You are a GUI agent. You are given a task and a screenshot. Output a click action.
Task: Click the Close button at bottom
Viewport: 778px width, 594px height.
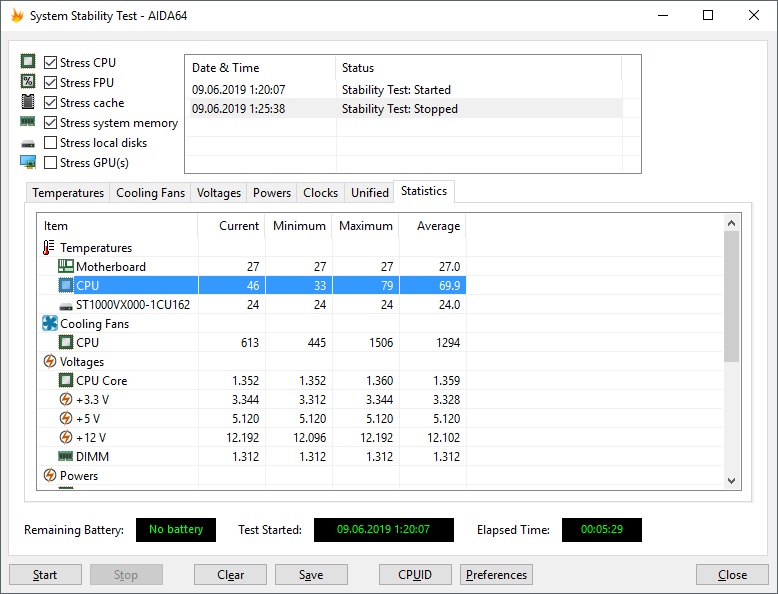[x=732, y=575]
